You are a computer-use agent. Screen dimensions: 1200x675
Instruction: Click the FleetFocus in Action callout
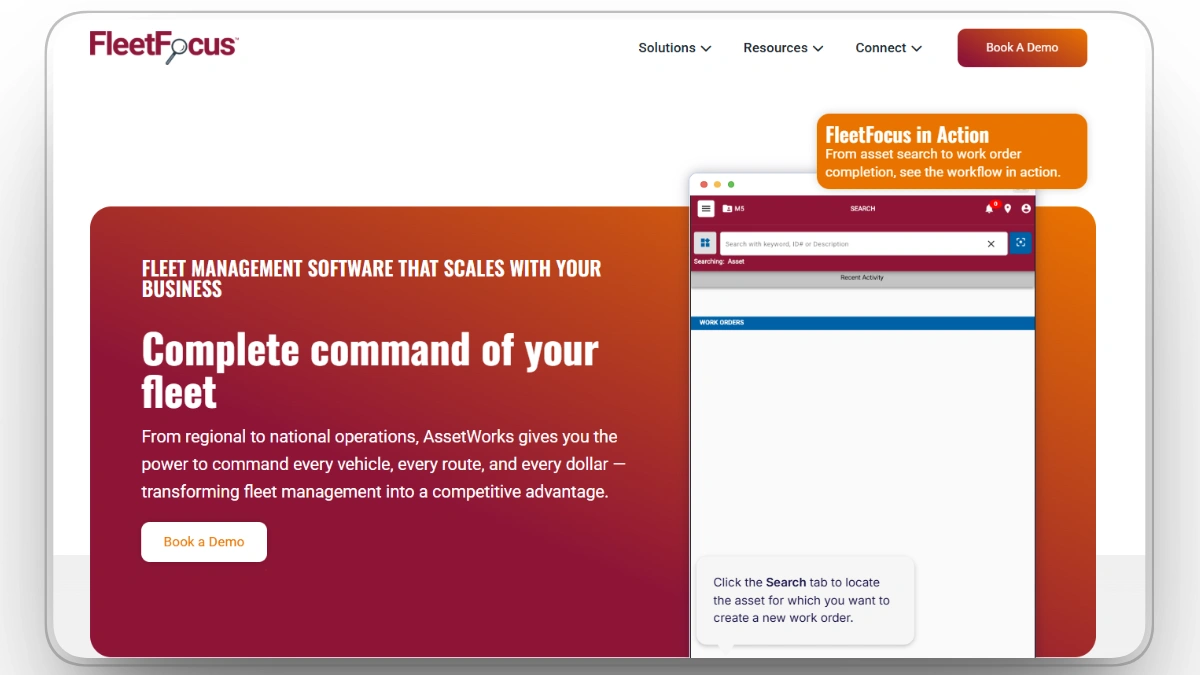951,151
